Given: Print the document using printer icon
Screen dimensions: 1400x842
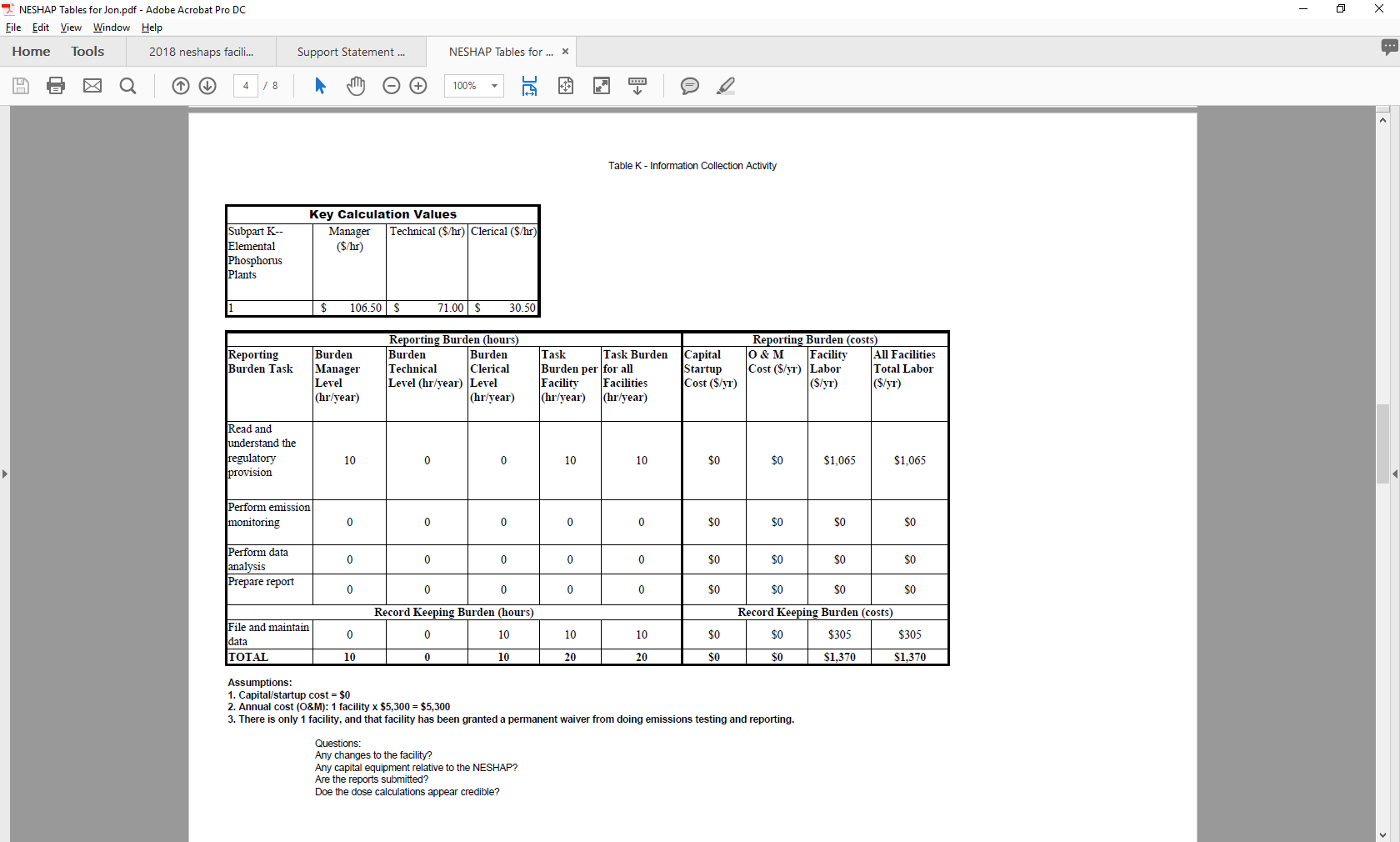Looking at the screenshot, I should [56, 86].
